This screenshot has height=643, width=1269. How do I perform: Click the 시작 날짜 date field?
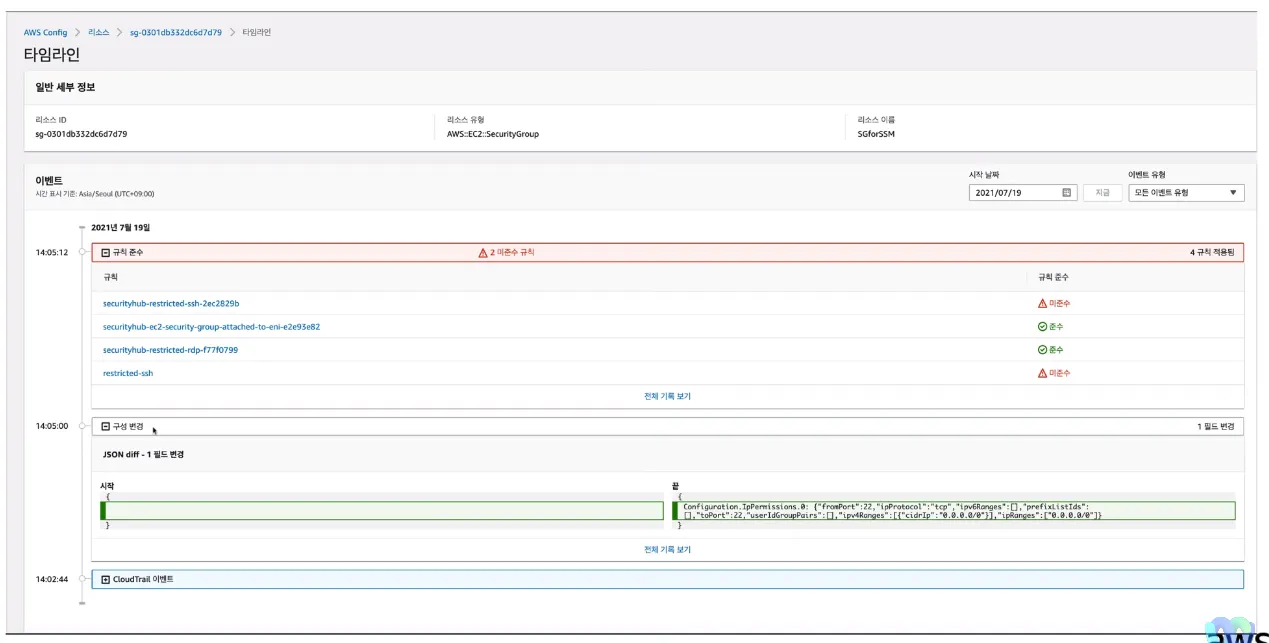point(1023,192)
